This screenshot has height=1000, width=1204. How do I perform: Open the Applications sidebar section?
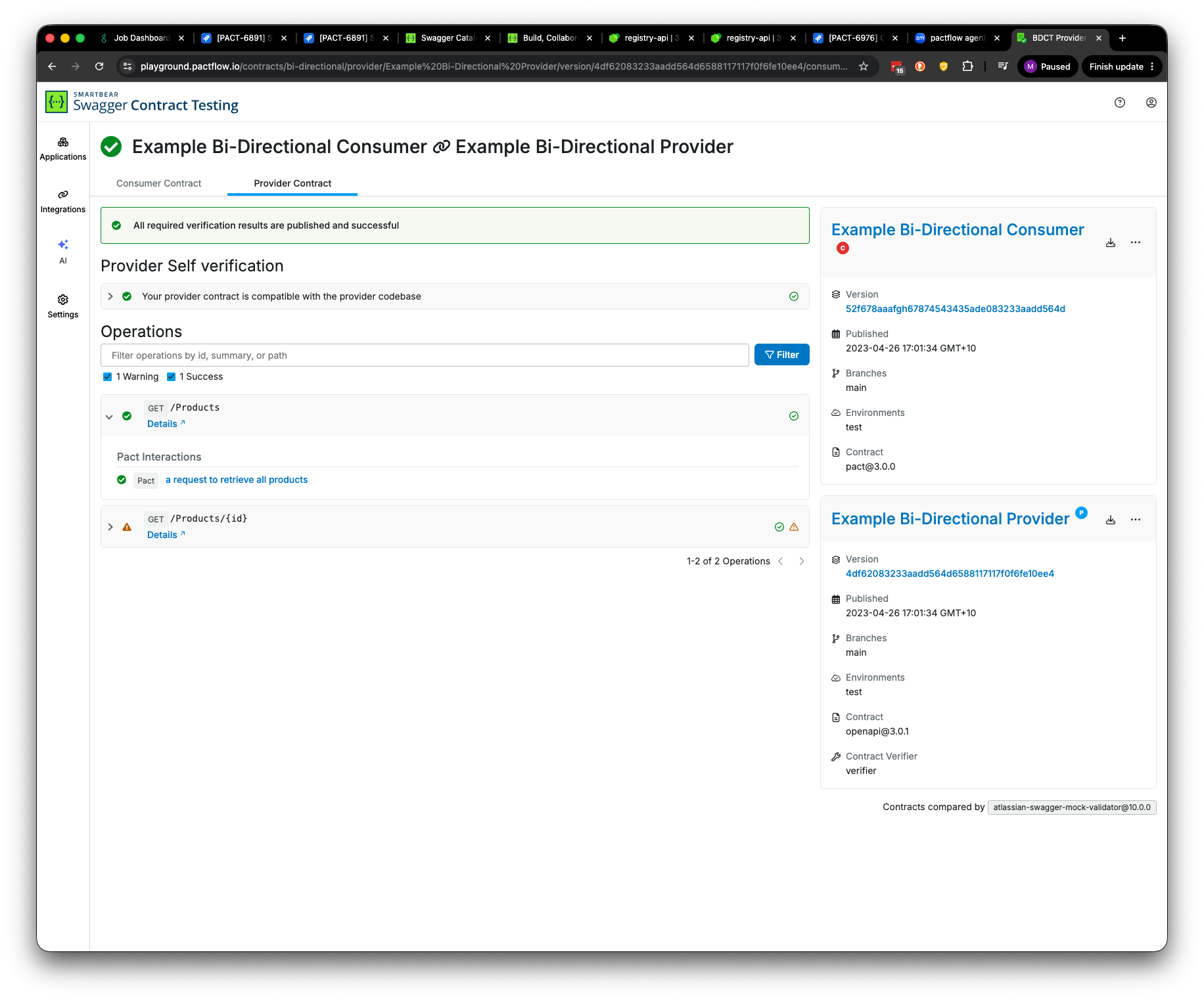click(x=63, y=149)
